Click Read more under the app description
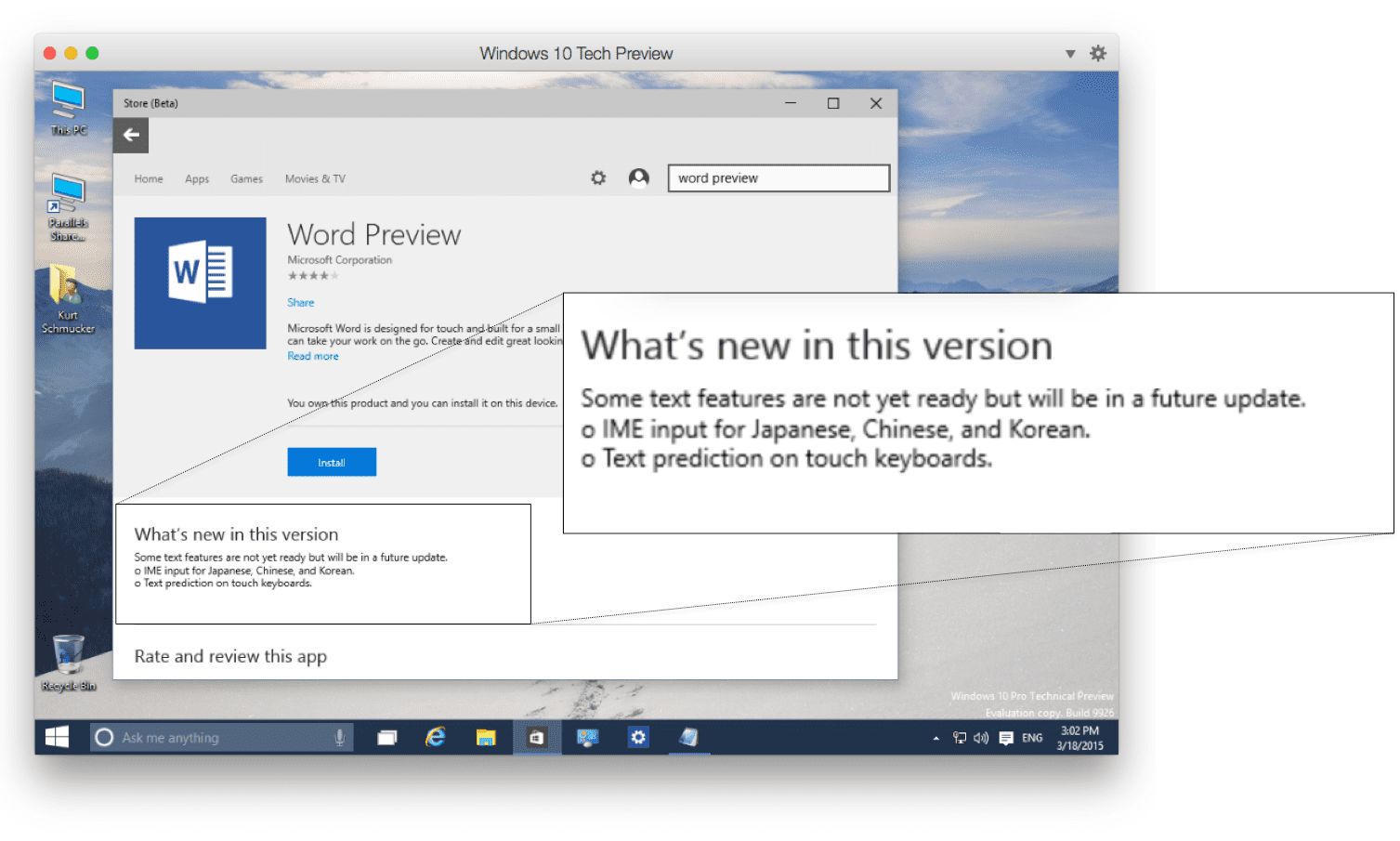Viewport: 1400px width, 841px height. (x=313, y=356)
